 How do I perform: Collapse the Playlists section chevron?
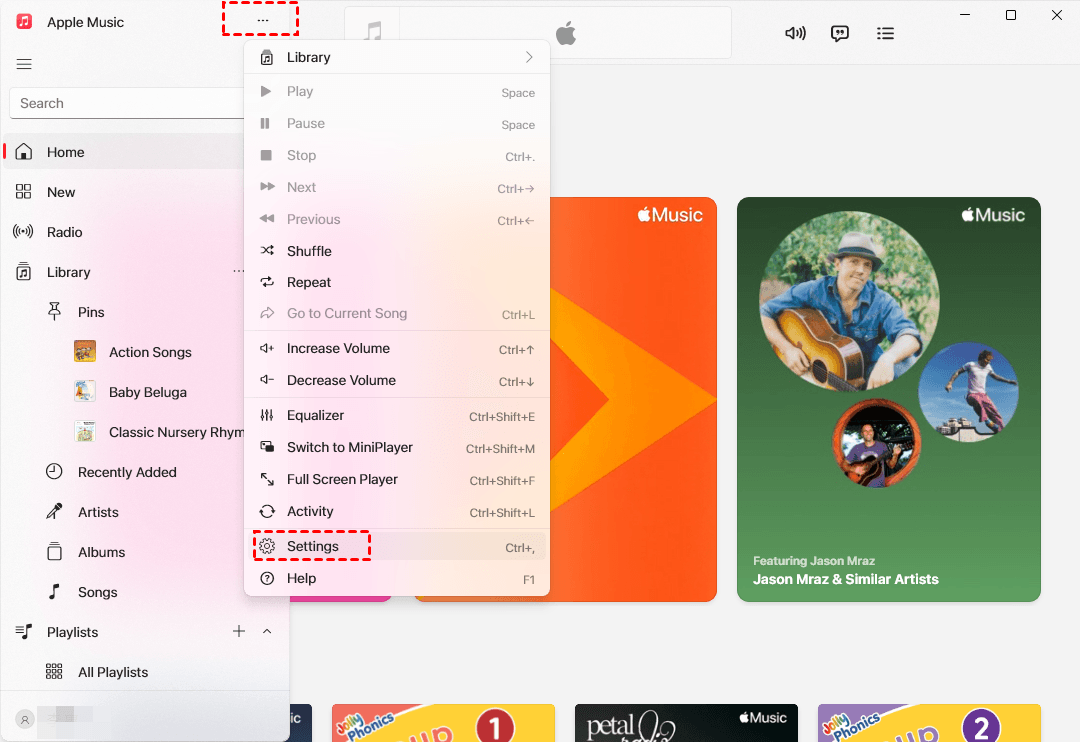click(x=267, y=631)
